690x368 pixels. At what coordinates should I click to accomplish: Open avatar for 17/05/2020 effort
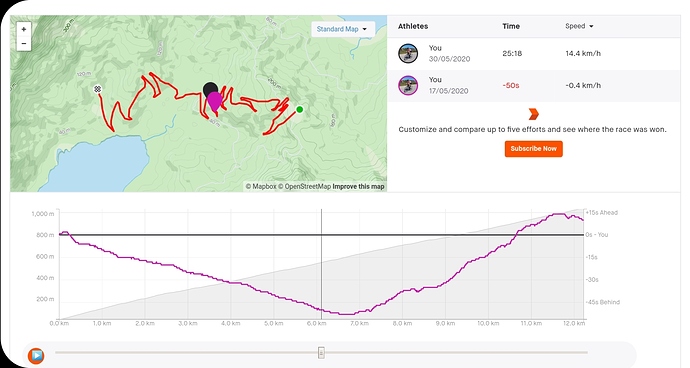coord(408,85)
